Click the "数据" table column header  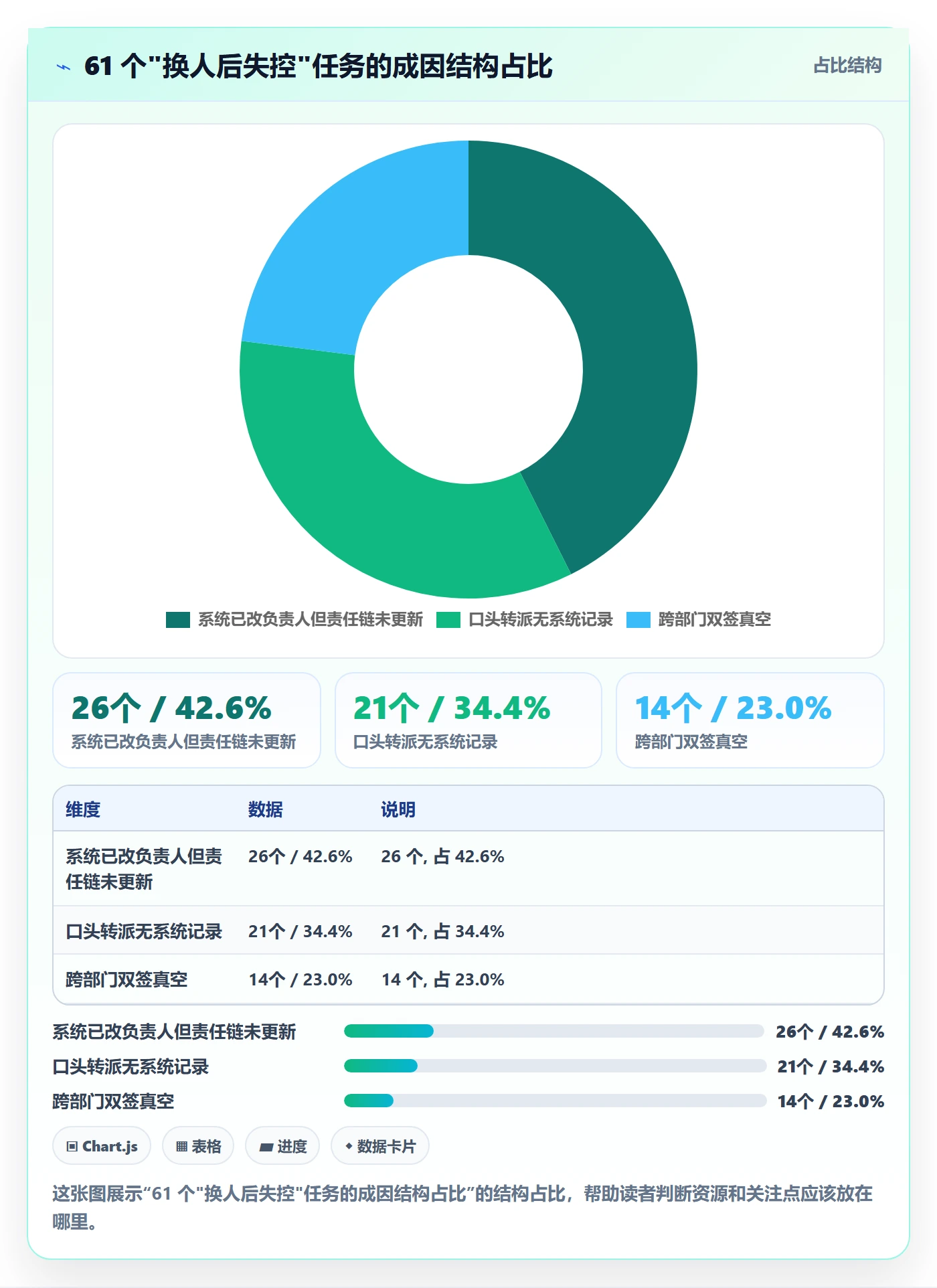(266, 809)
